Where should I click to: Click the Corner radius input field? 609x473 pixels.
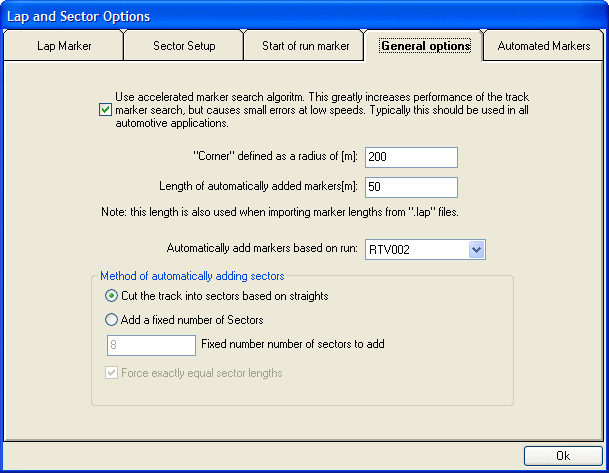click(x=411, y=157)
